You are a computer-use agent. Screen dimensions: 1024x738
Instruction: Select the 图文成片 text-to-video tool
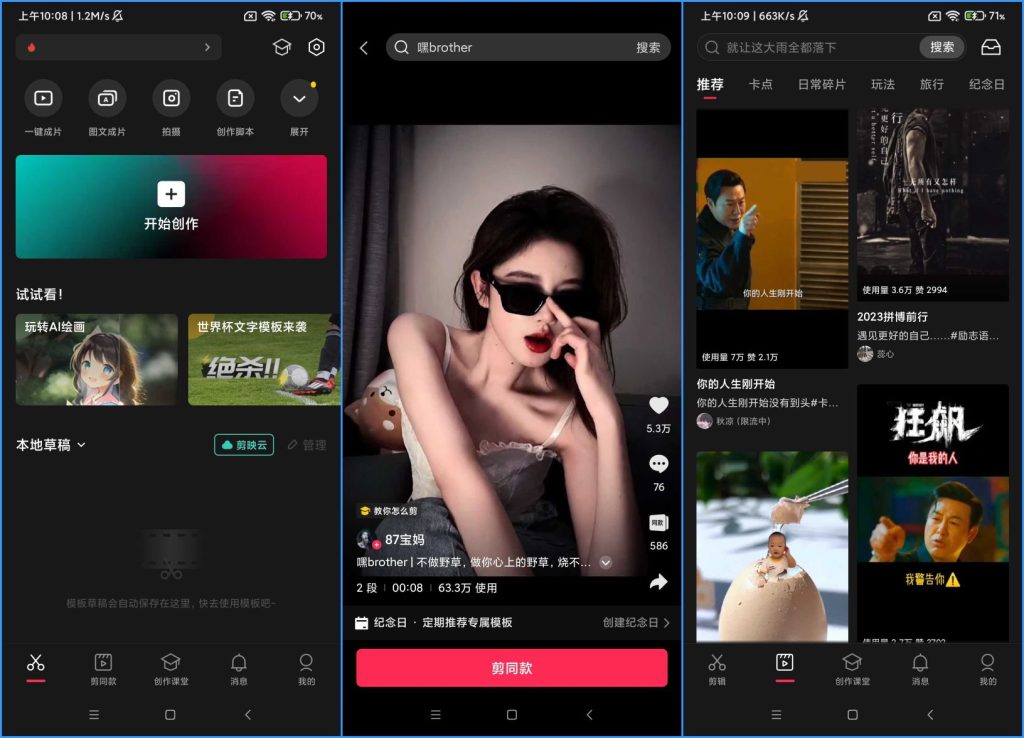tap(107, 99)
